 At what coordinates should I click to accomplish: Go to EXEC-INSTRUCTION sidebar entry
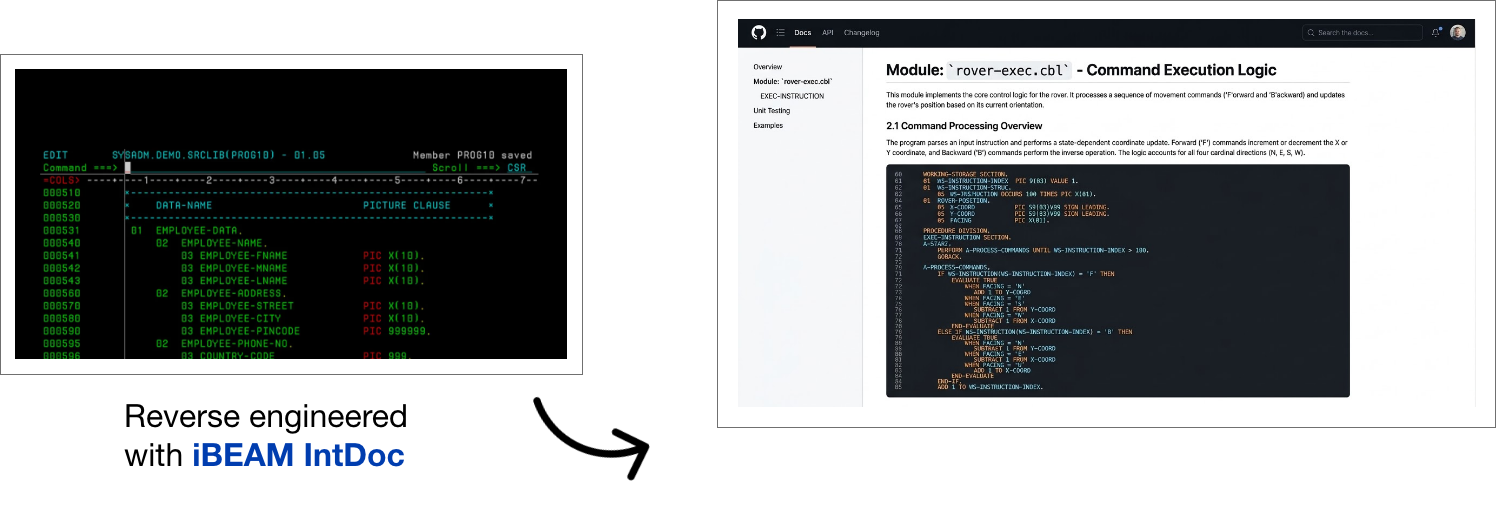point(792,96)
